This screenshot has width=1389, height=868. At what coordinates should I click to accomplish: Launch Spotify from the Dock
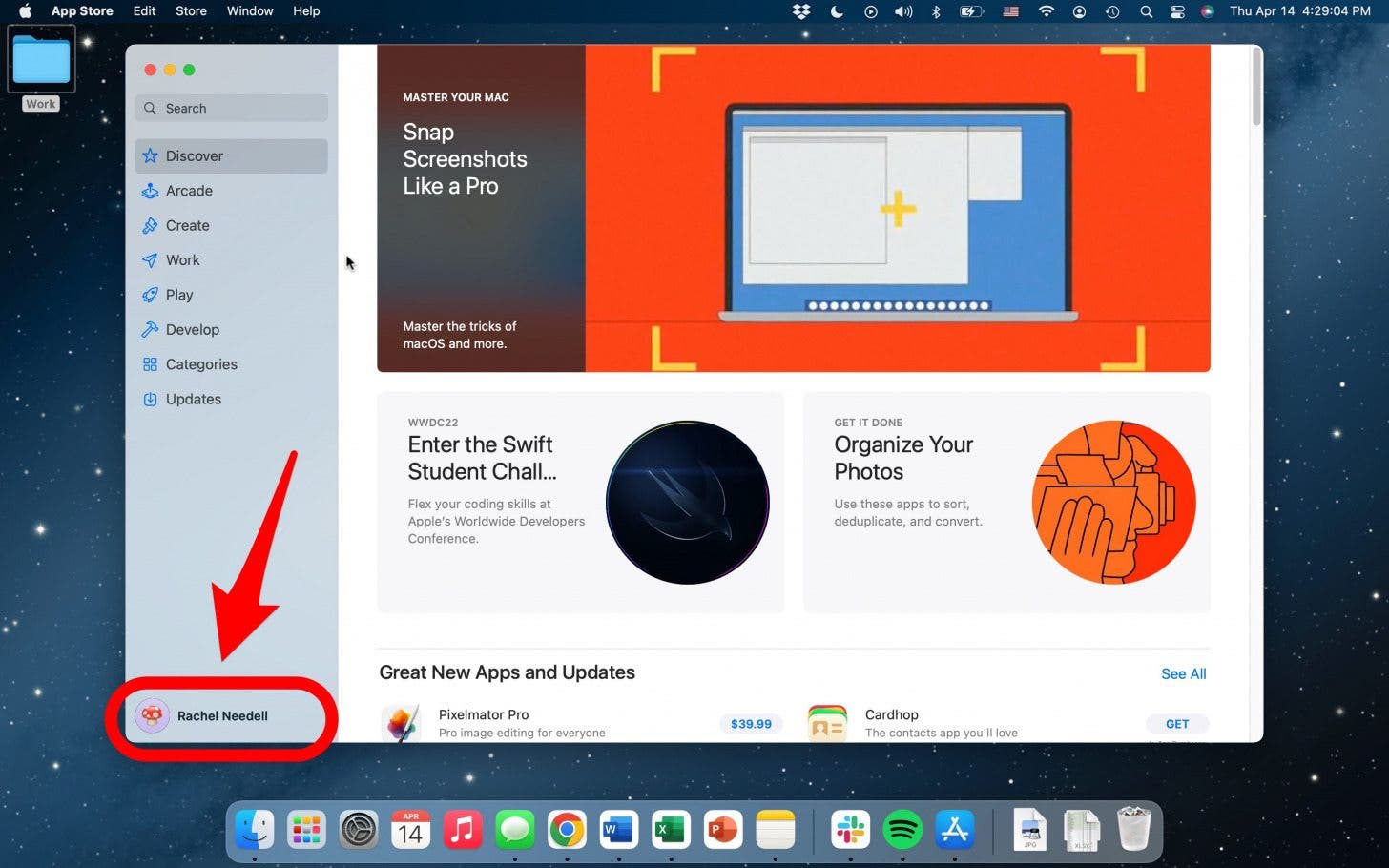902,830
